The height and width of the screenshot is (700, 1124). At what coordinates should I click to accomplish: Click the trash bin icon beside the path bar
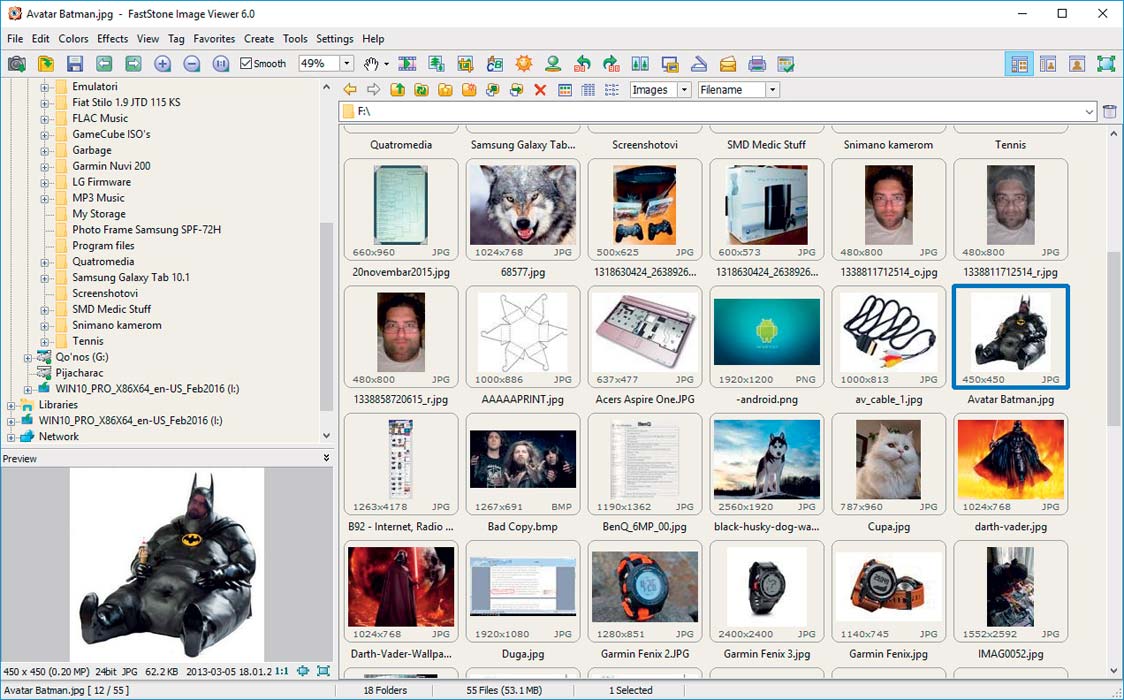point(1110,112)
